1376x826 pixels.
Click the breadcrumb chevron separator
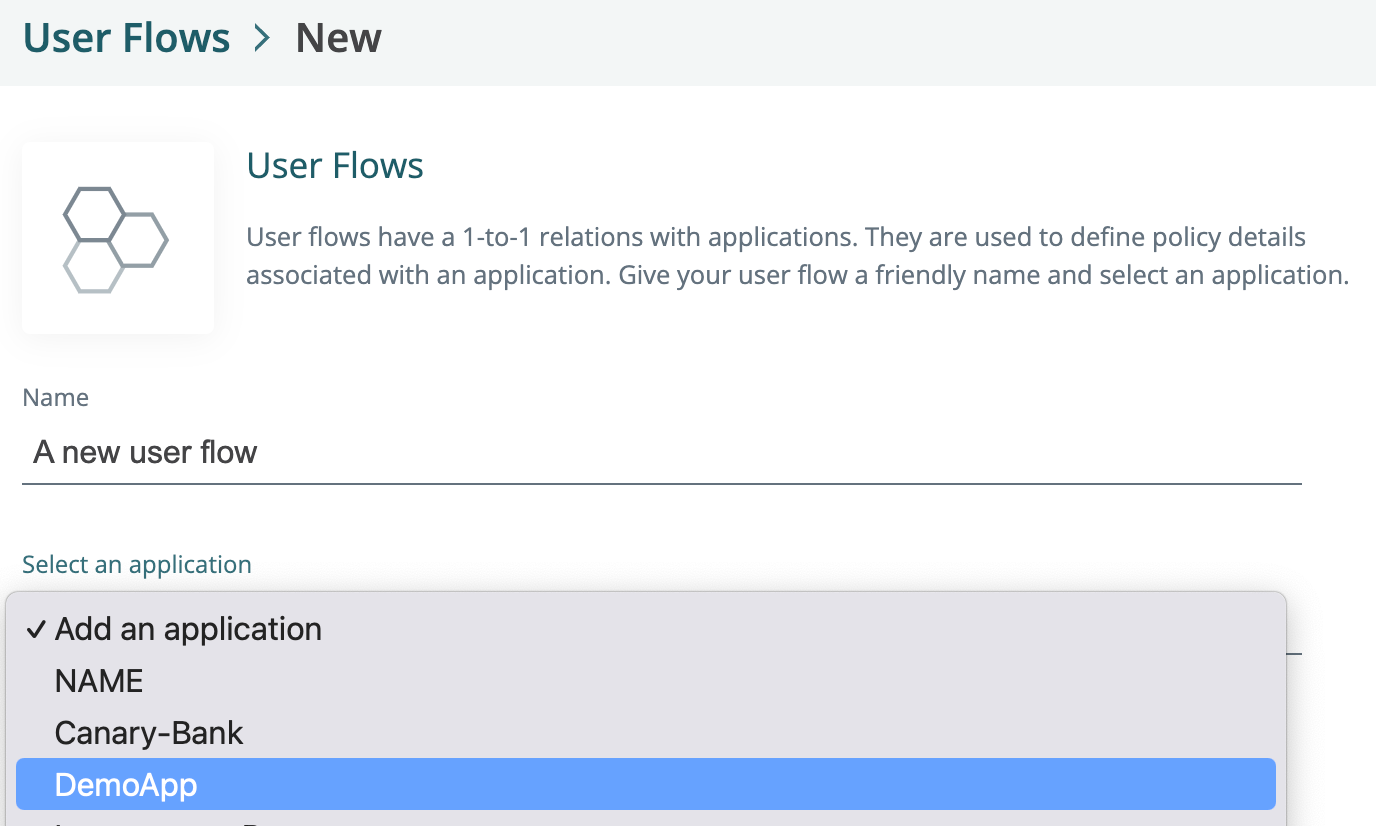tap(262, 39)
